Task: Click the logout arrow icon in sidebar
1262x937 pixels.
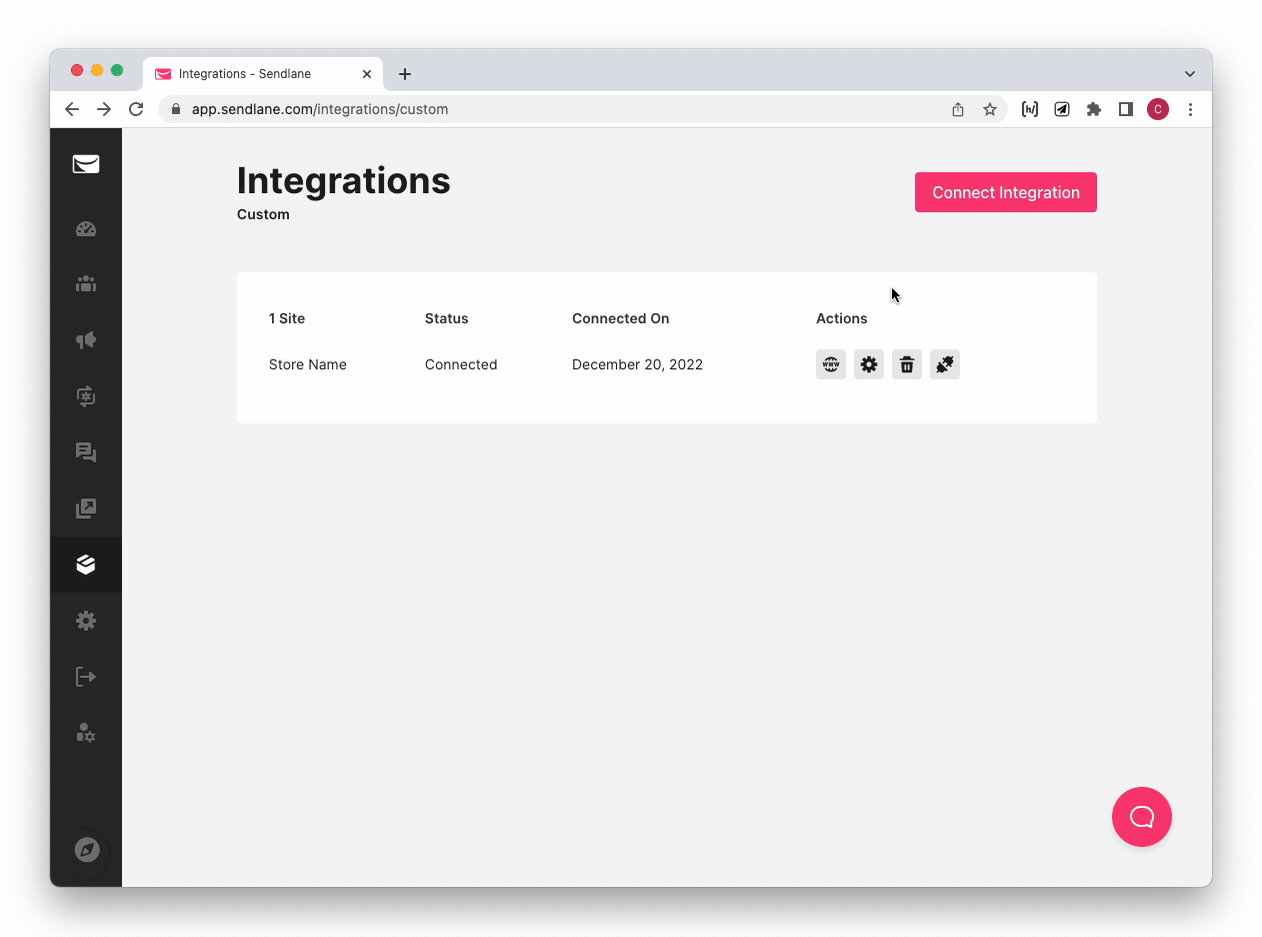Action: coord(86,677)
